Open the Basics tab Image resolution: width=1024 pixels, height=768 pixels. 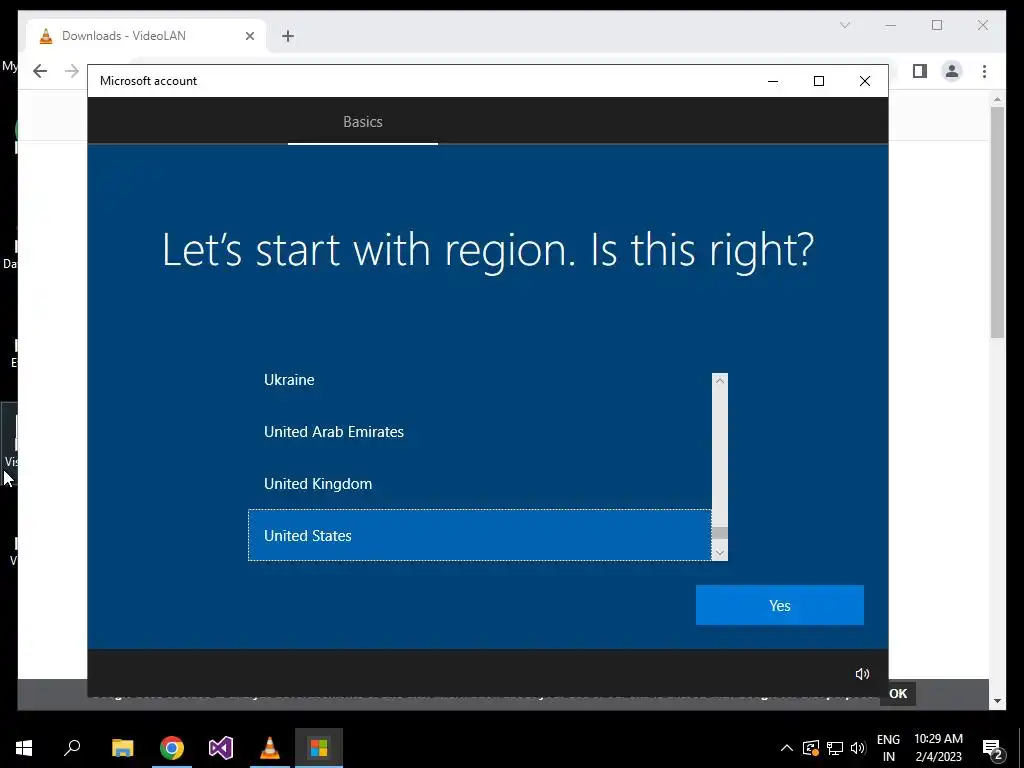pyautogui.click(x=362, y=121)
